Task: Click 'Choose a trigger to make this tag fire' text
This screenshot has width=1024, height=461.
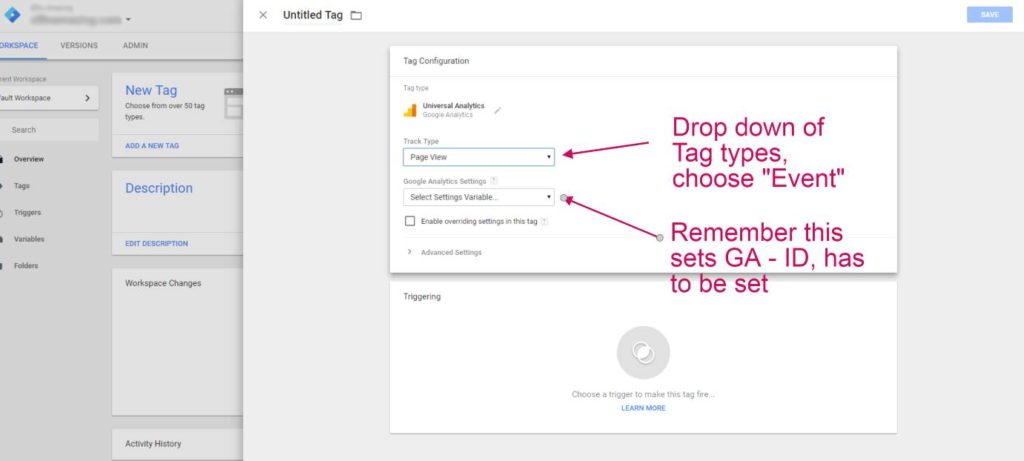Action: click(643, 394)
